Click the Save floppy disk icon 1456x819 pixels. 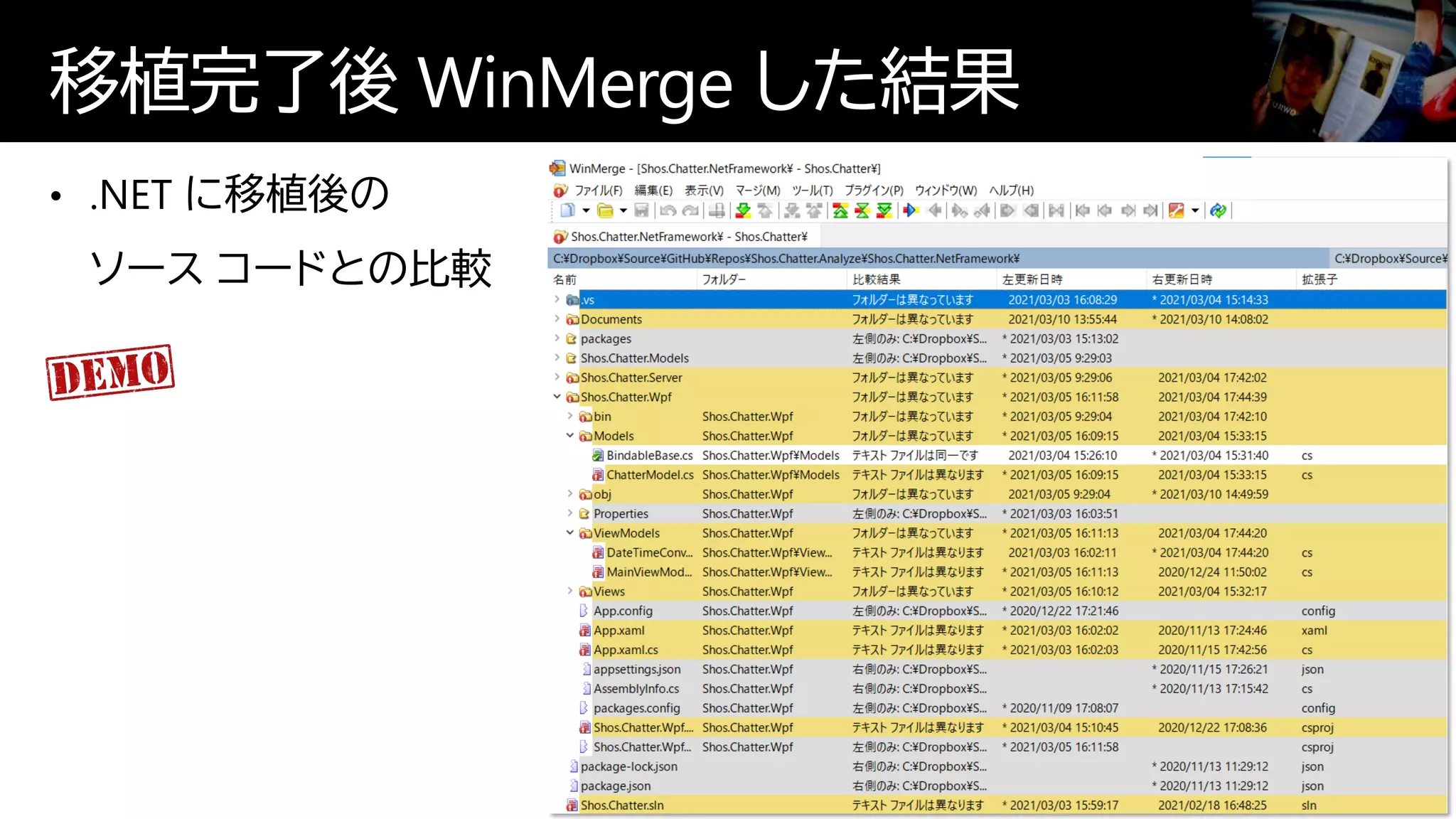tap(642, 210)
